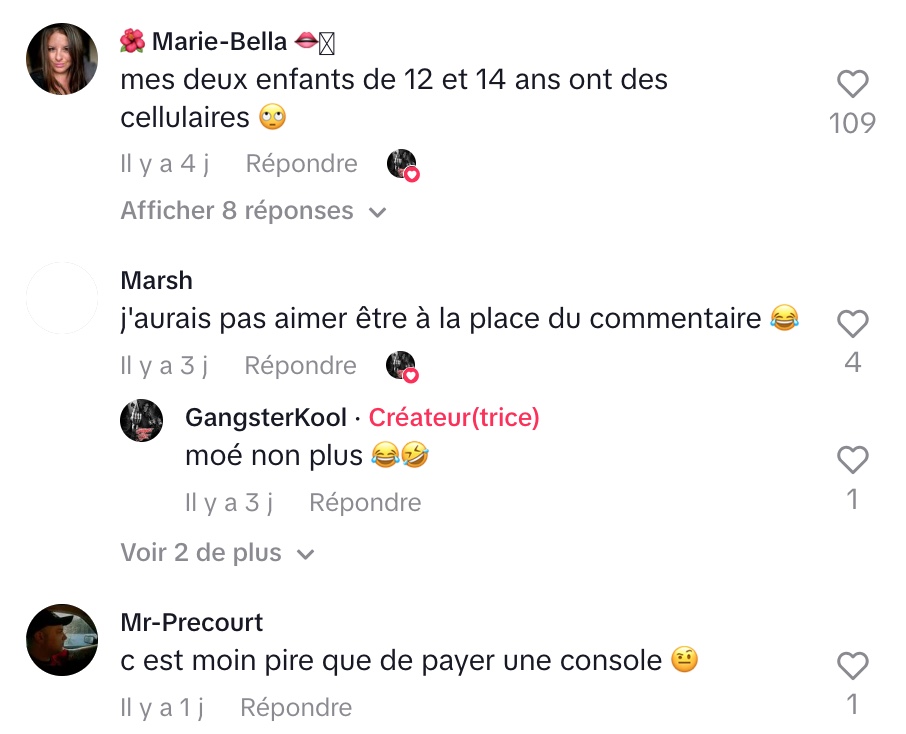Image resolution: width=906 pixels, height=734 pixels.
Task: Click creator-liked badge under Marie-Bella's comment
Action: tap(403, 165)
